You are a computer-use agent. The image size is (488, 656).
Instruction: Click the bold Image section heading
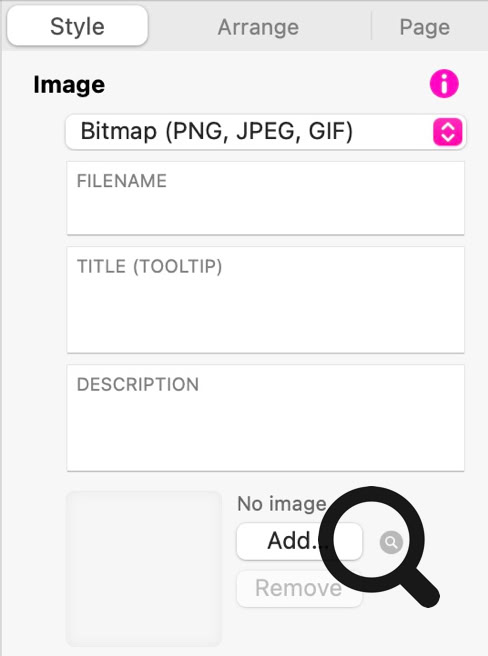coord(69,85)
